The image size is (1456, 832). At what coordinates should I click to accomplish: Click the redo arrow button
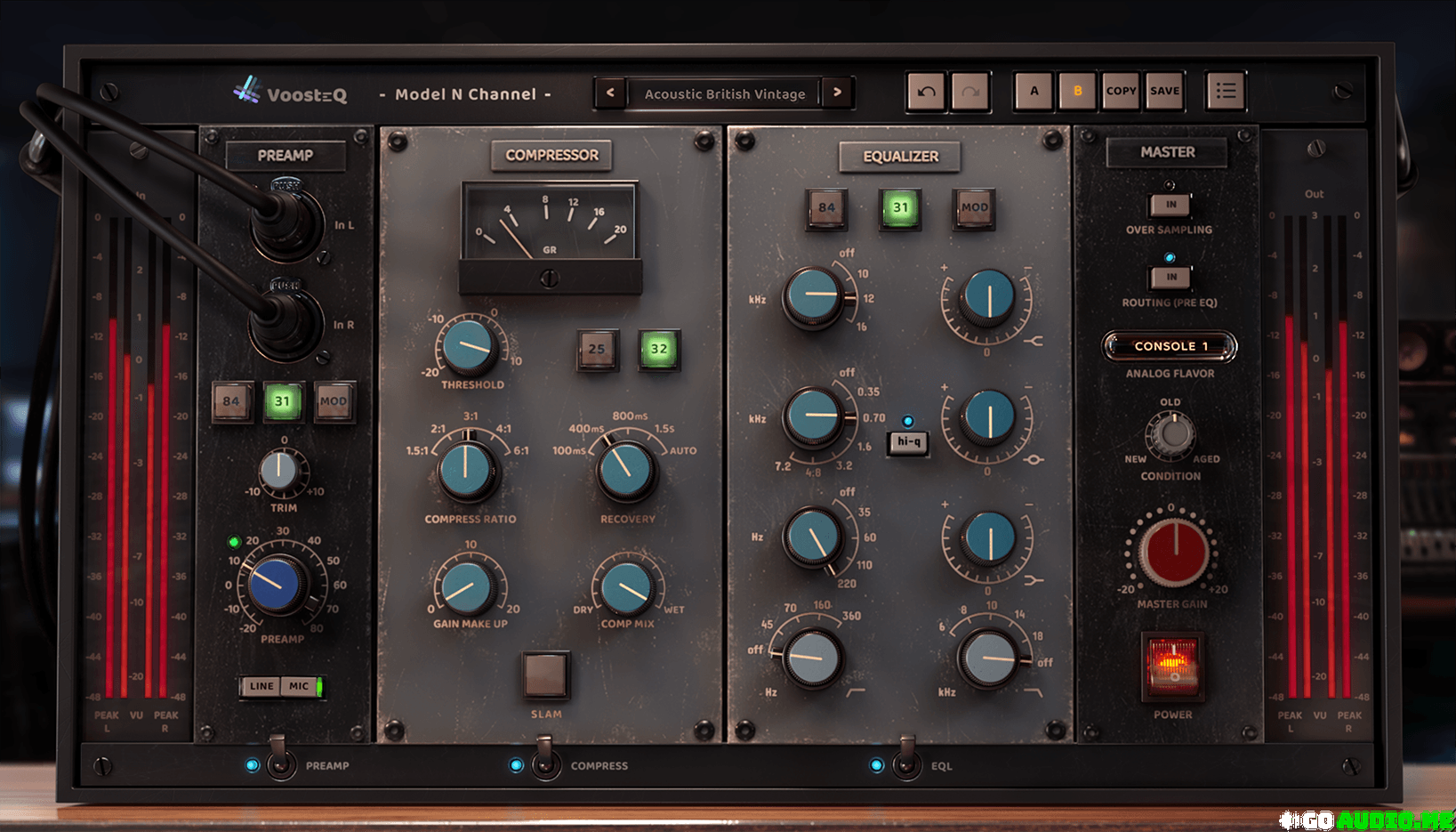[x=970, y=92]
